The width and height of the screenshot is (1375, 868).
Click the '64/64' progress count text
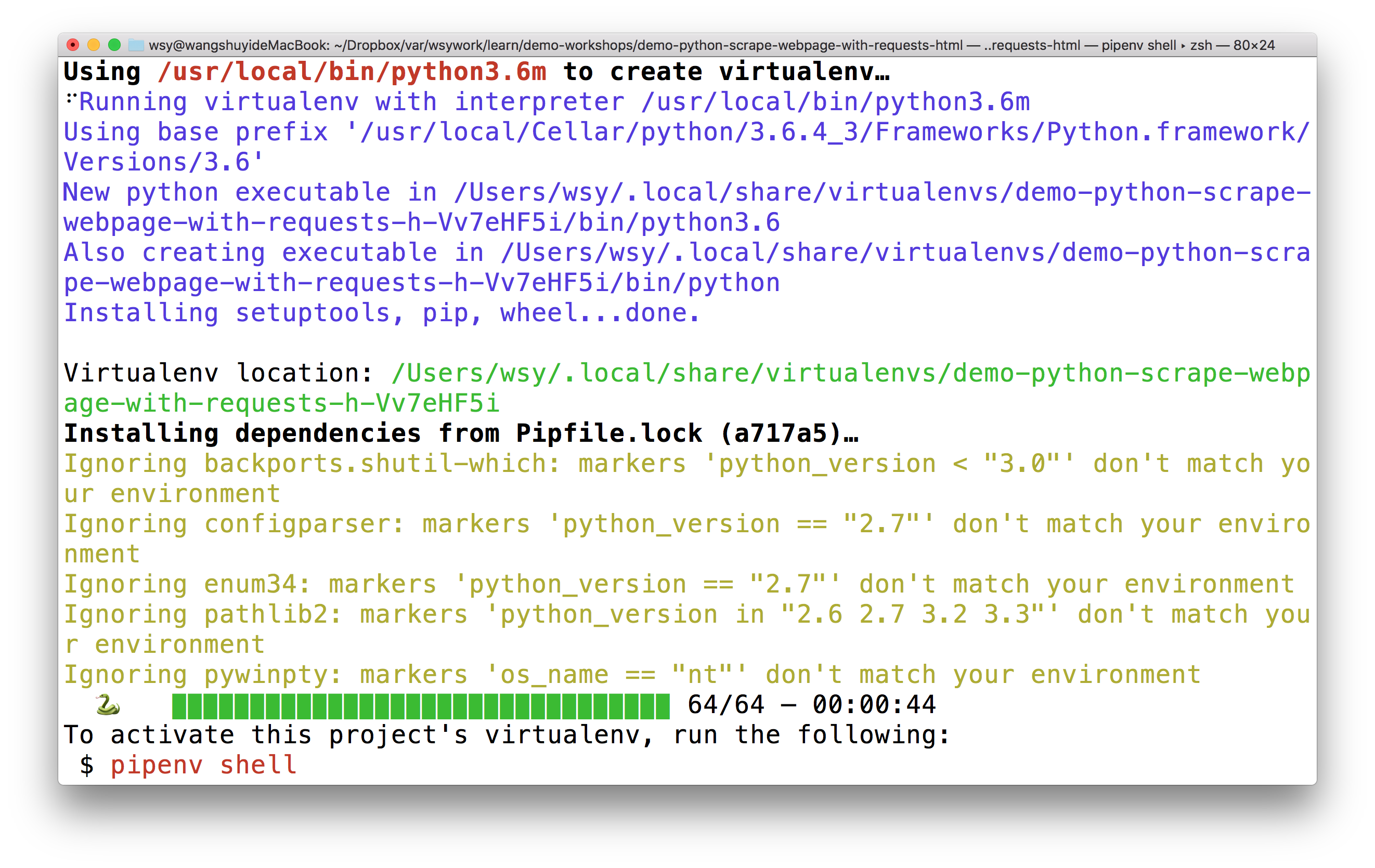[725, 705]
